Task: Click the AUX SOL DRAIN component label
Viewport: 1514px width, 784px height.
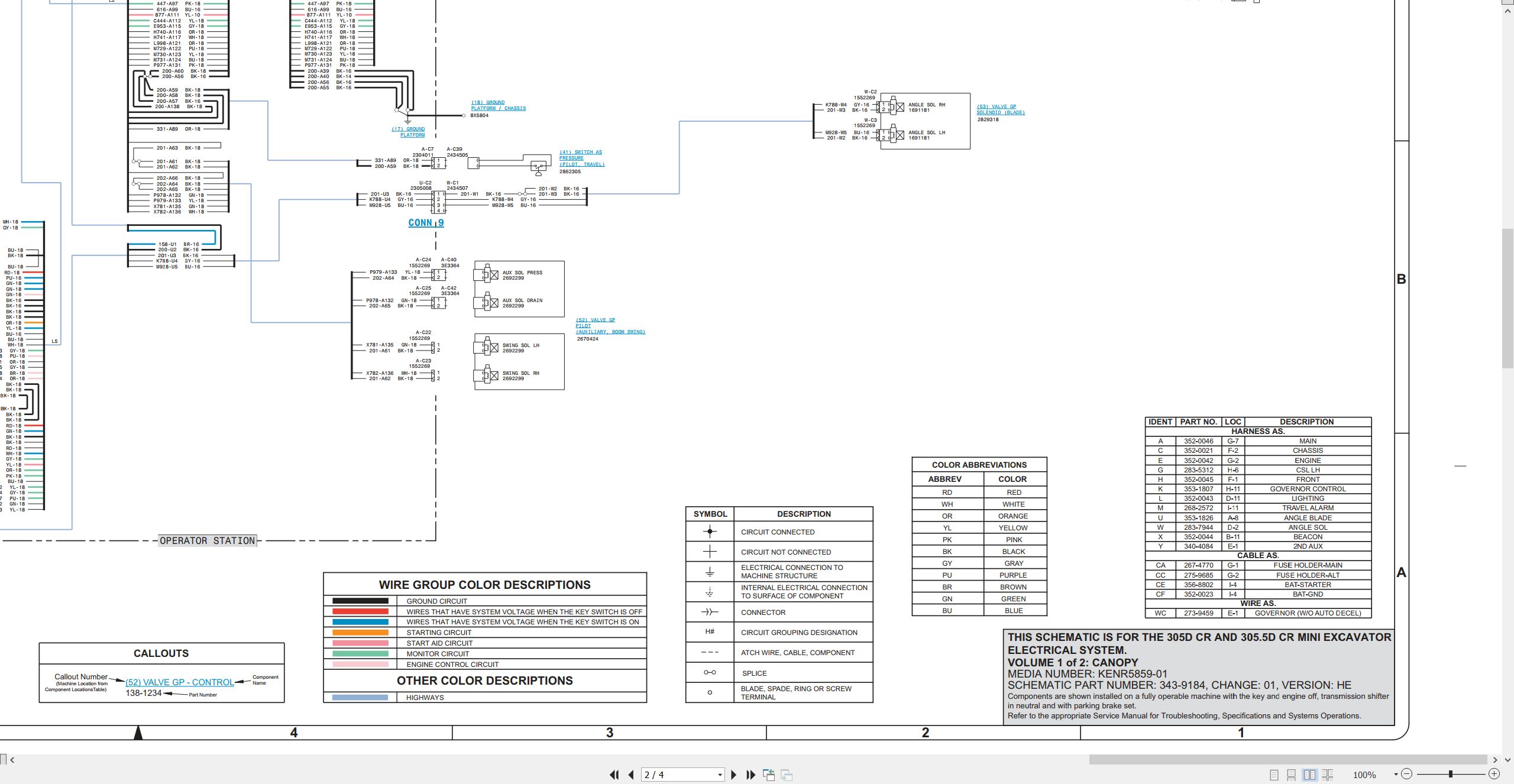Action: coord(522,300)
